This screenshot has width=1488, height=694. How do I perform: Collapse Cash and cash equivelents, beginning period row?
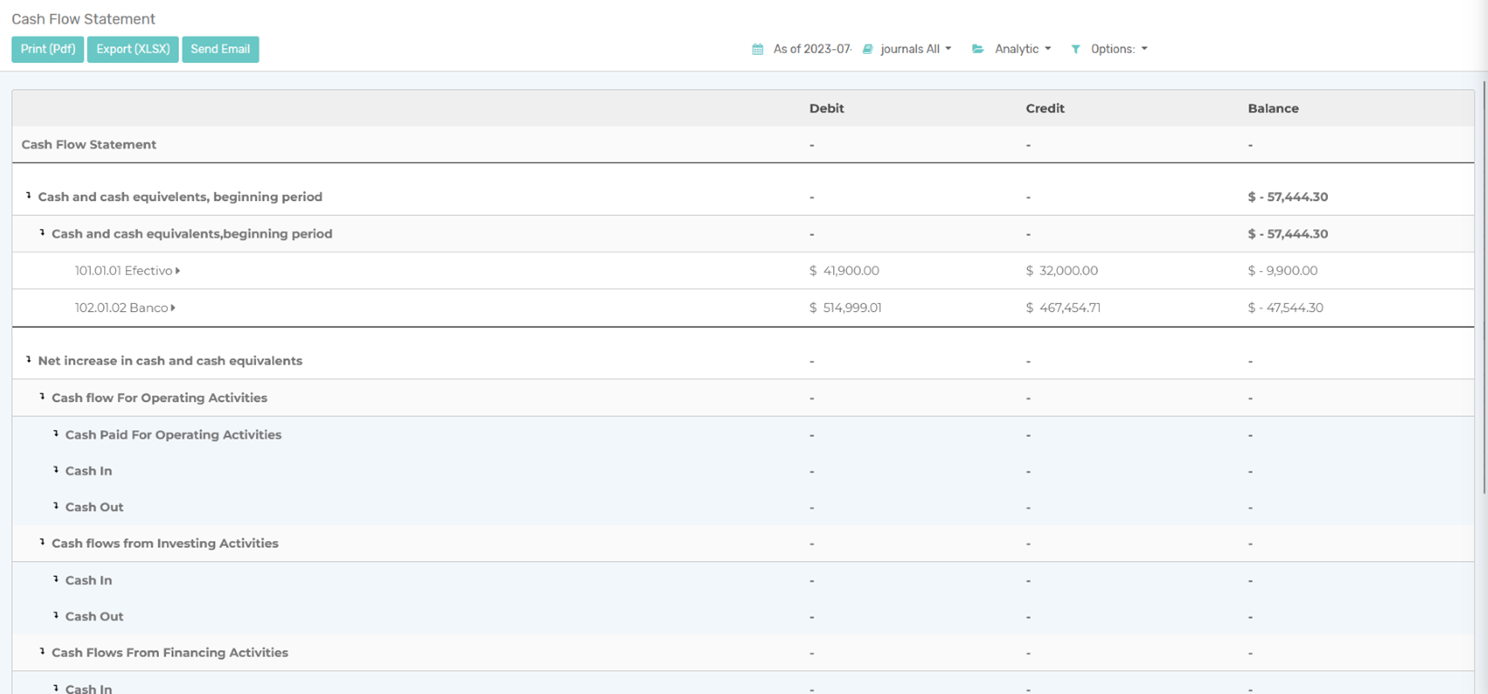(x=180, y=197)
